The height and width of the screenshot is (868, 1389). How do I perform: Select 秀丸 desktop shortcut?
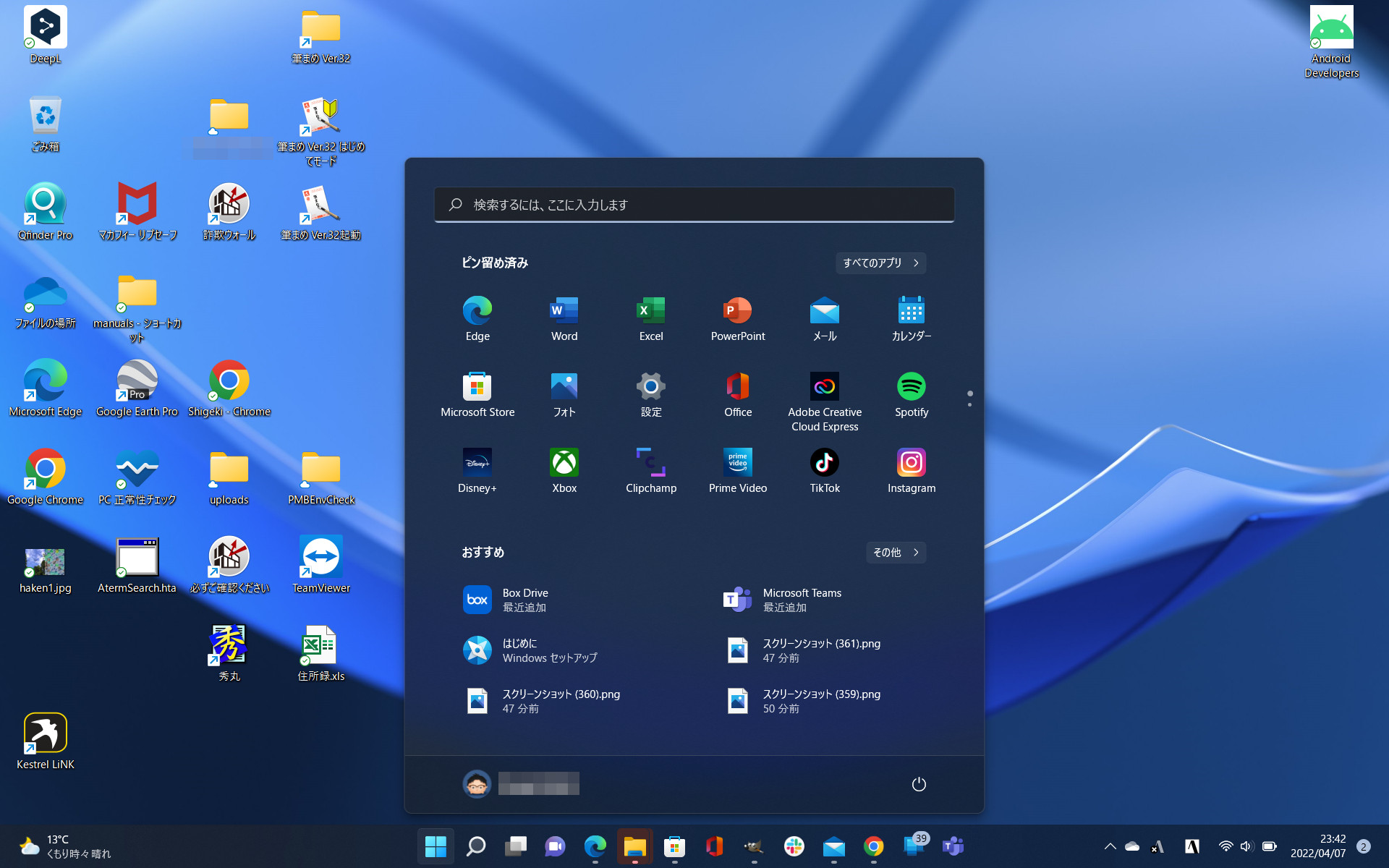229,653
